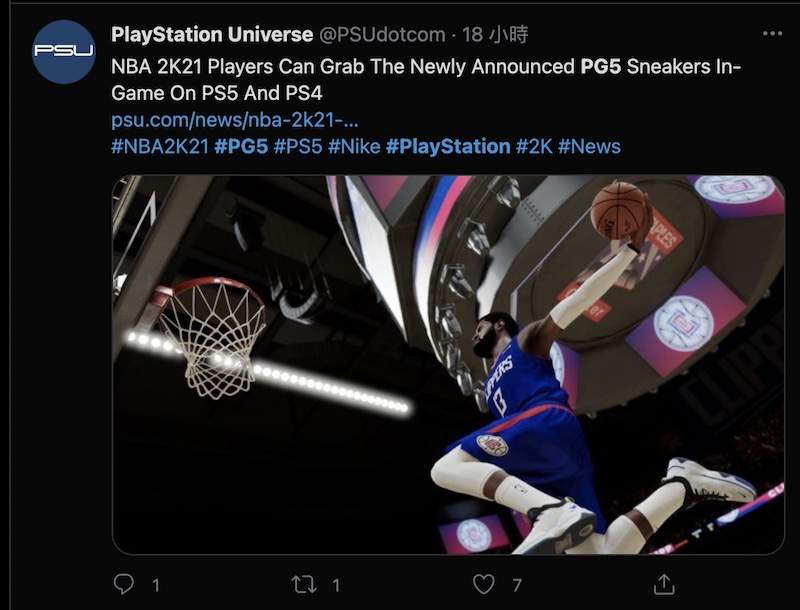Screen dimensions: 800x610
Task: Open the #News hashtag
Action: click(x=589, y=147)
